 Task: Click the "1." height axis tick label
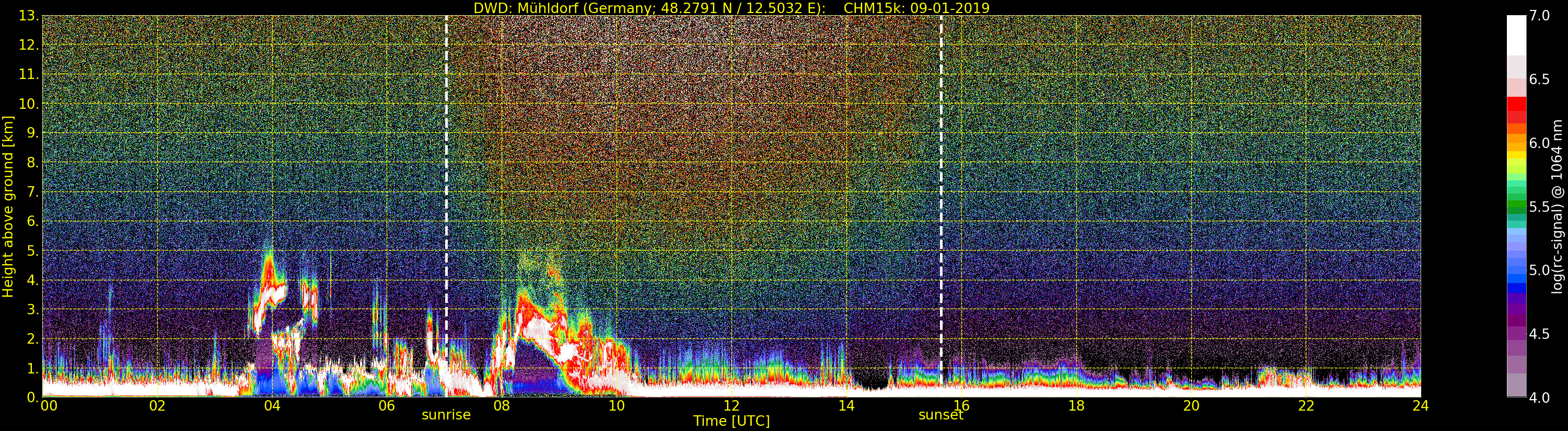[x=33, y=368]
